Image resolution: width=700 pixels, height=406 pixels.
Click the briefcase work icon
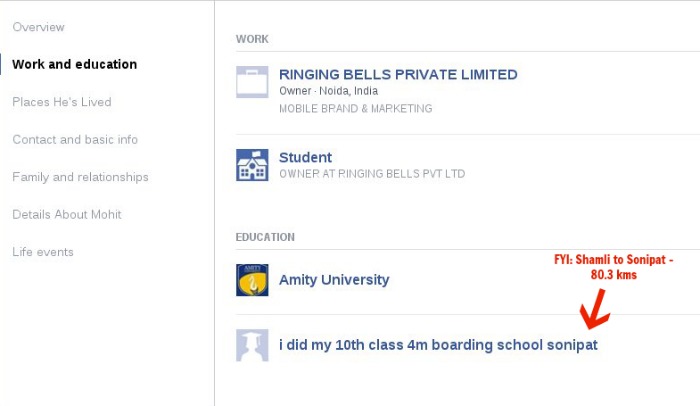(252, 82)
